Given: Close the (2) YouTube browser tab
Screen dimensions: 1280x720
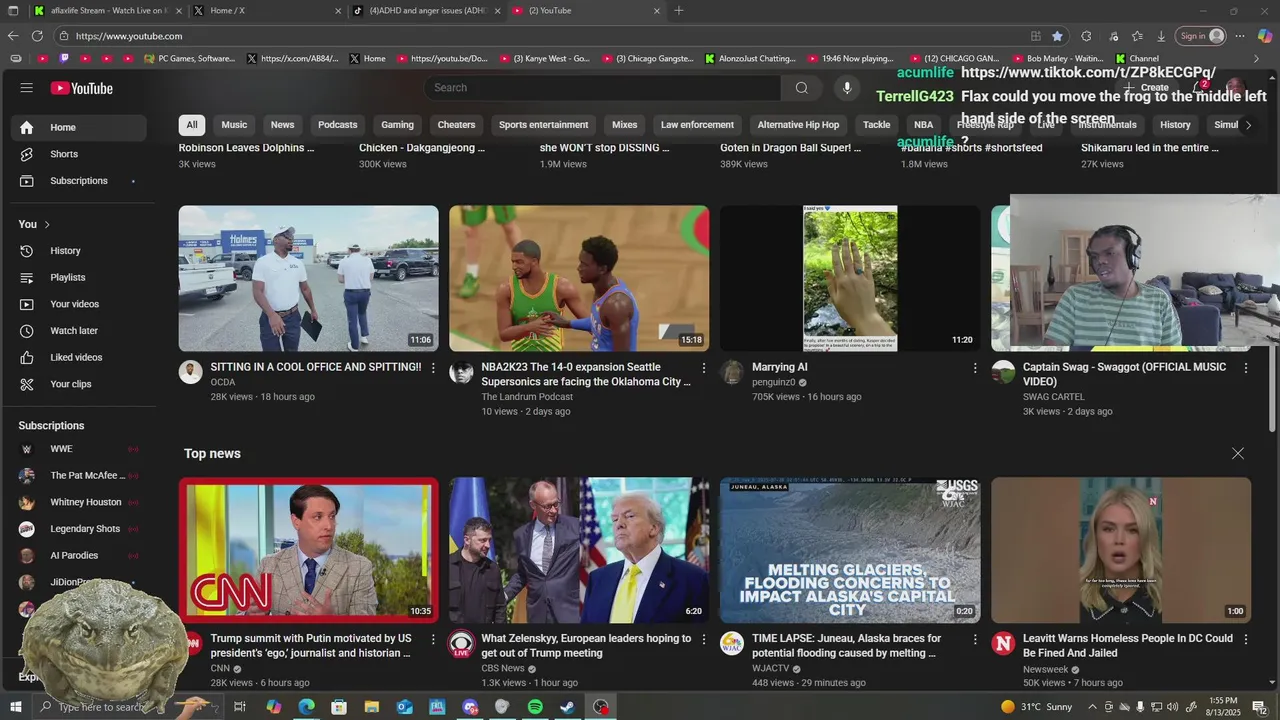Looking at the screenshot, I should (x=657, y=11).
